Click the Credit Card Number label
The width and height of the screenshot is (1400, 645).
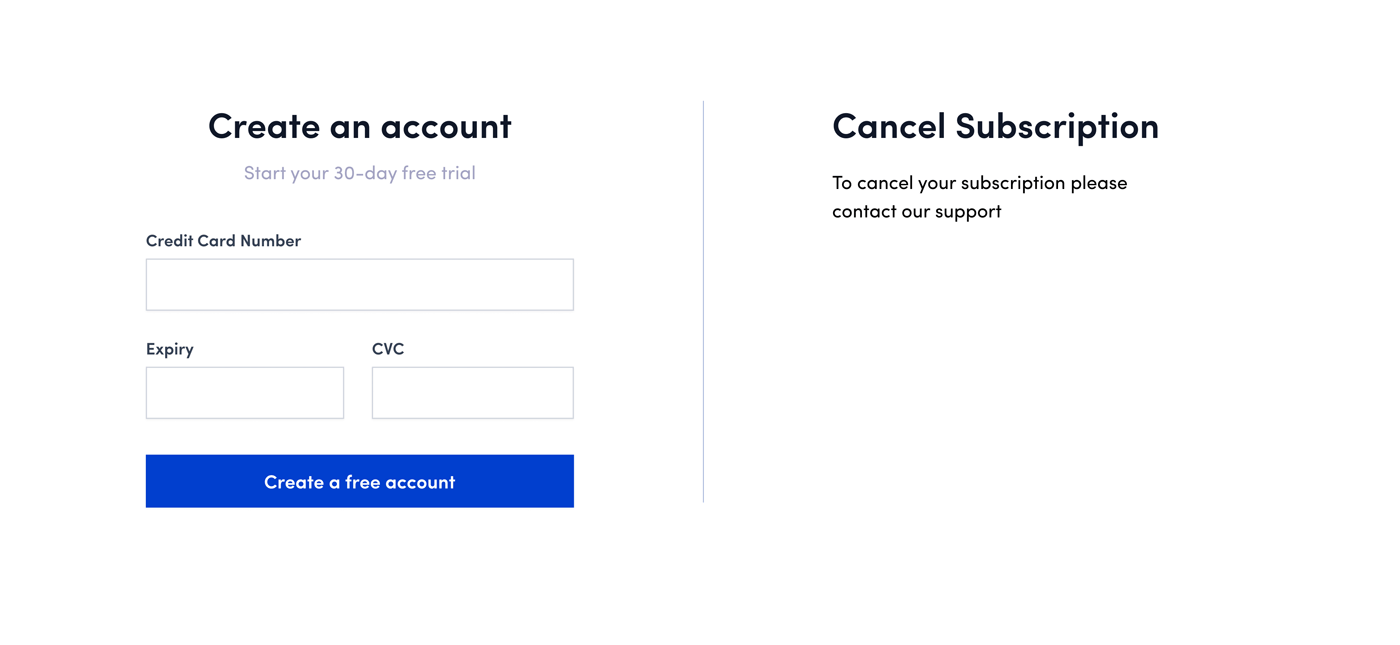point(223,241)
